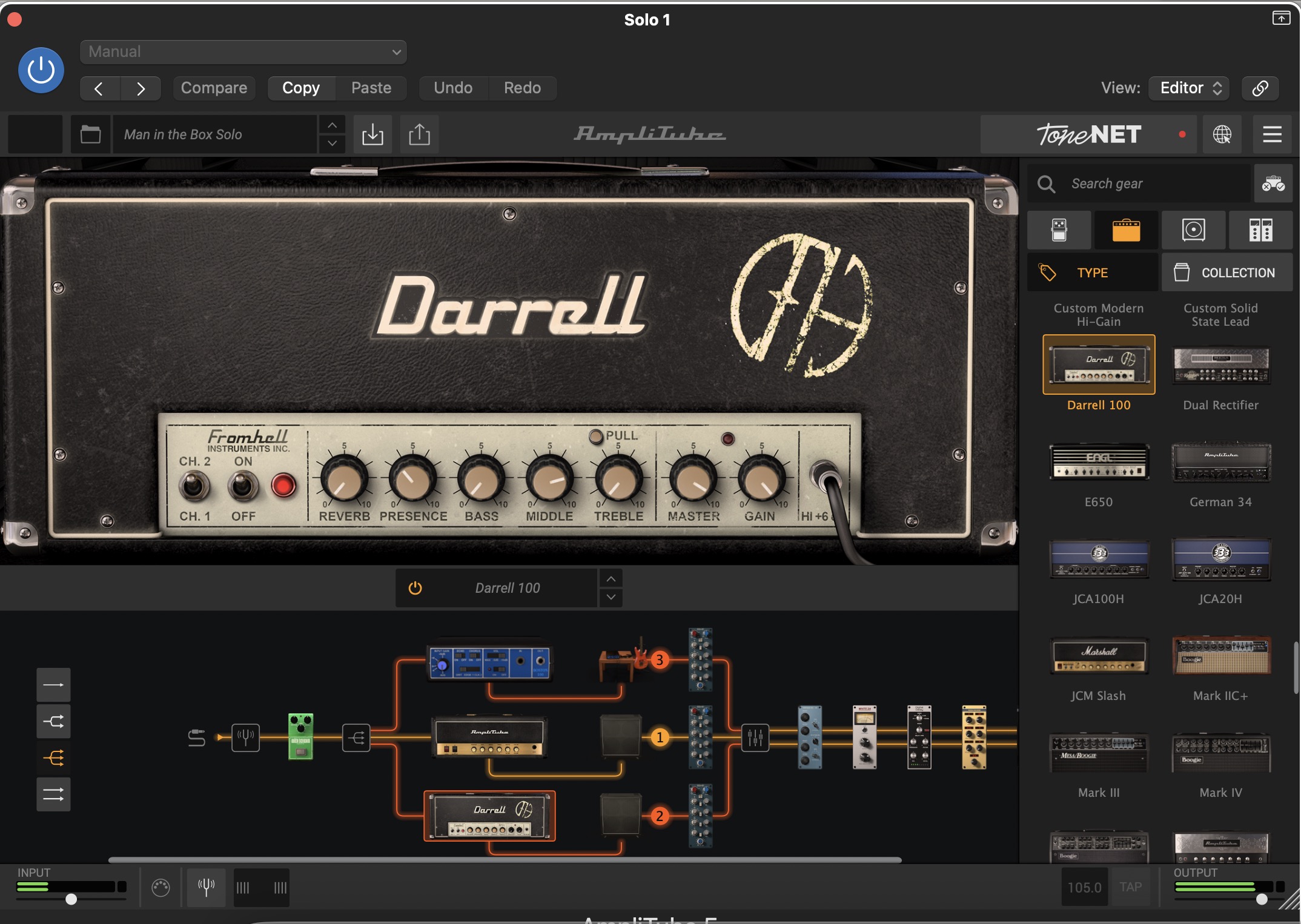Go to next preset arrow
This screenshot has width=1301, height=924.
tap(141, 88)
